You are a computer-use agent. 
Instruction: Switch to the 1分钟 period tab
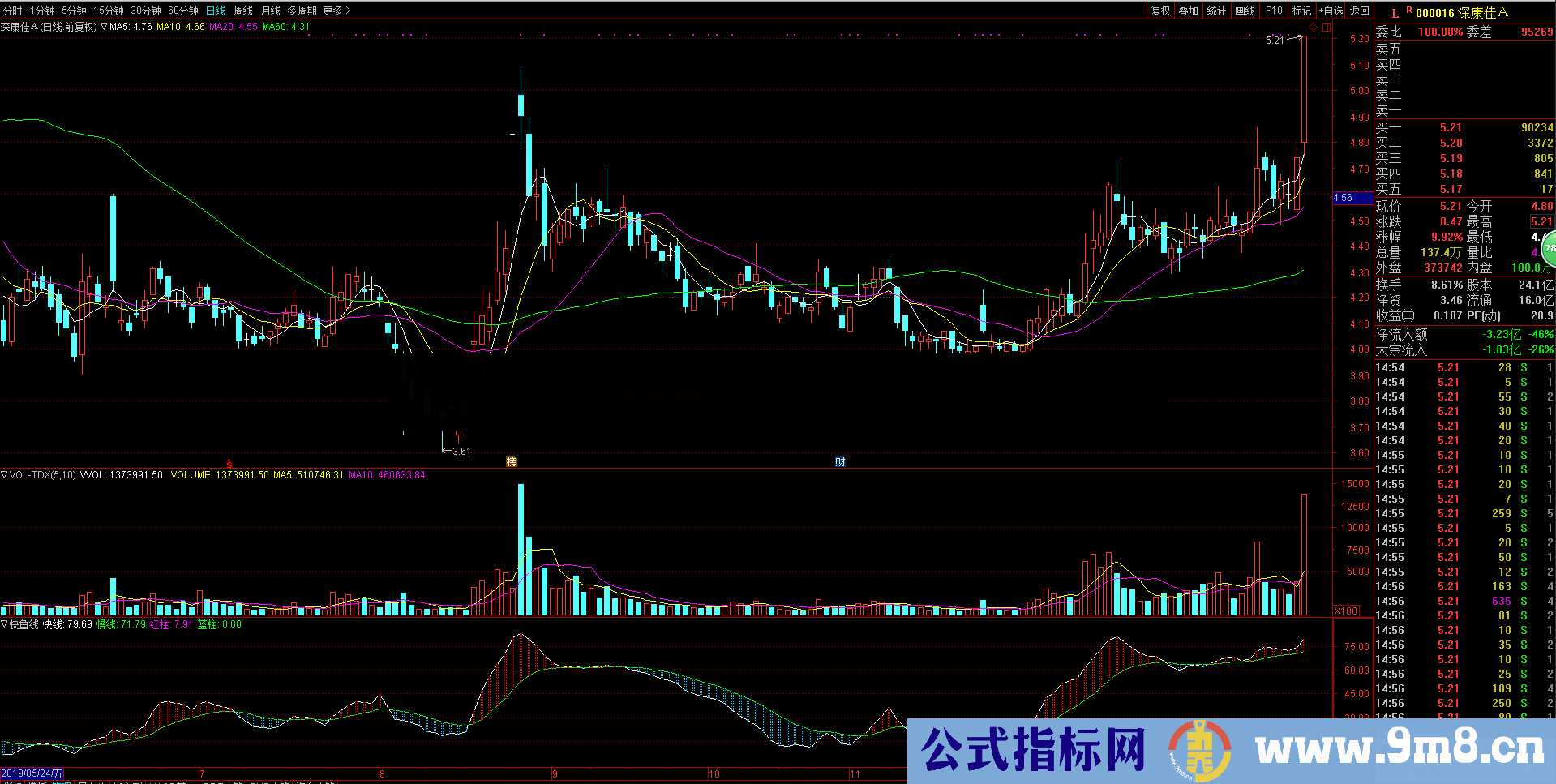tap(42, 11)
